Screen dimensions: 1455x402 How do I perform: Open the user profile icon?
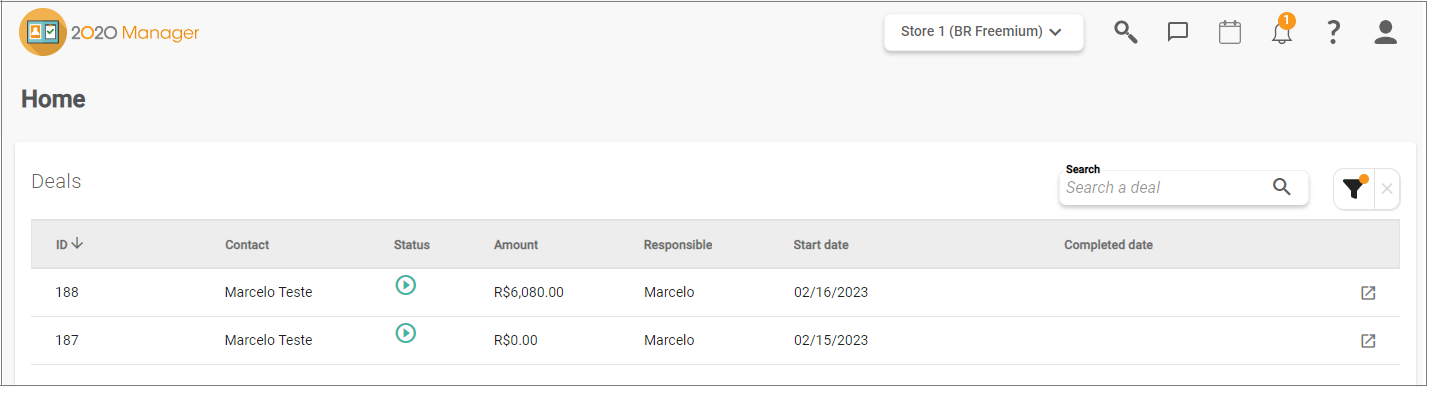(x=1385, y=32)
